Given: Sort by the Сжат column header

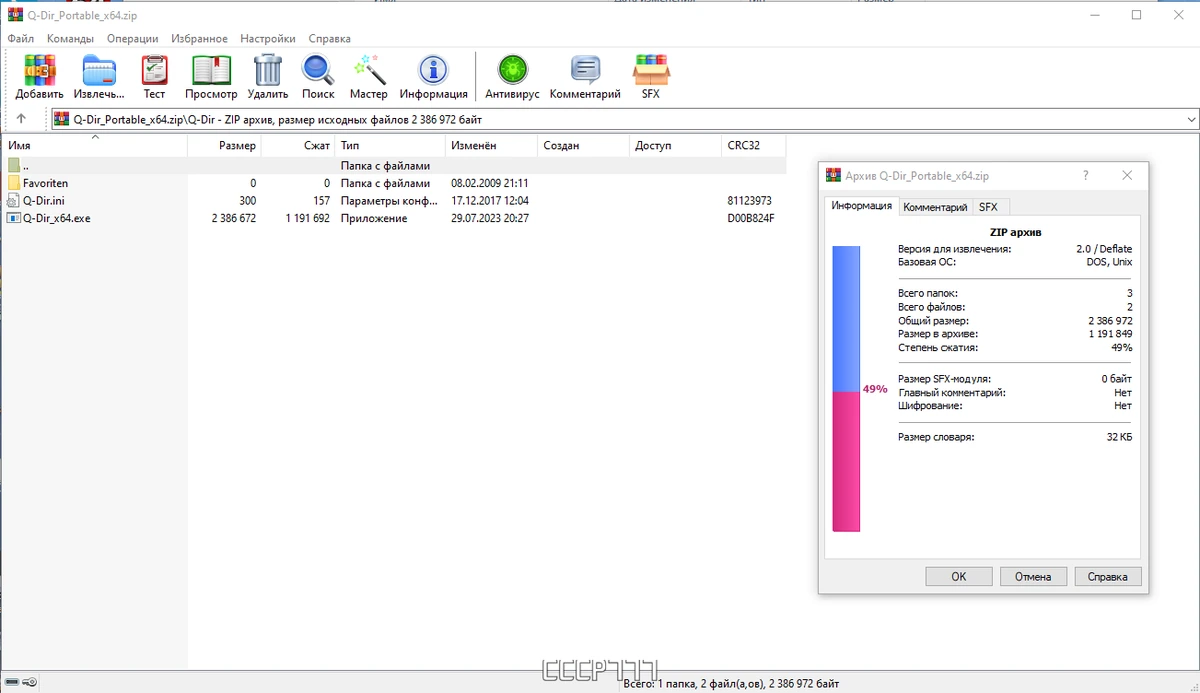Looking at the screenshot, I should [x=298, y=145].
